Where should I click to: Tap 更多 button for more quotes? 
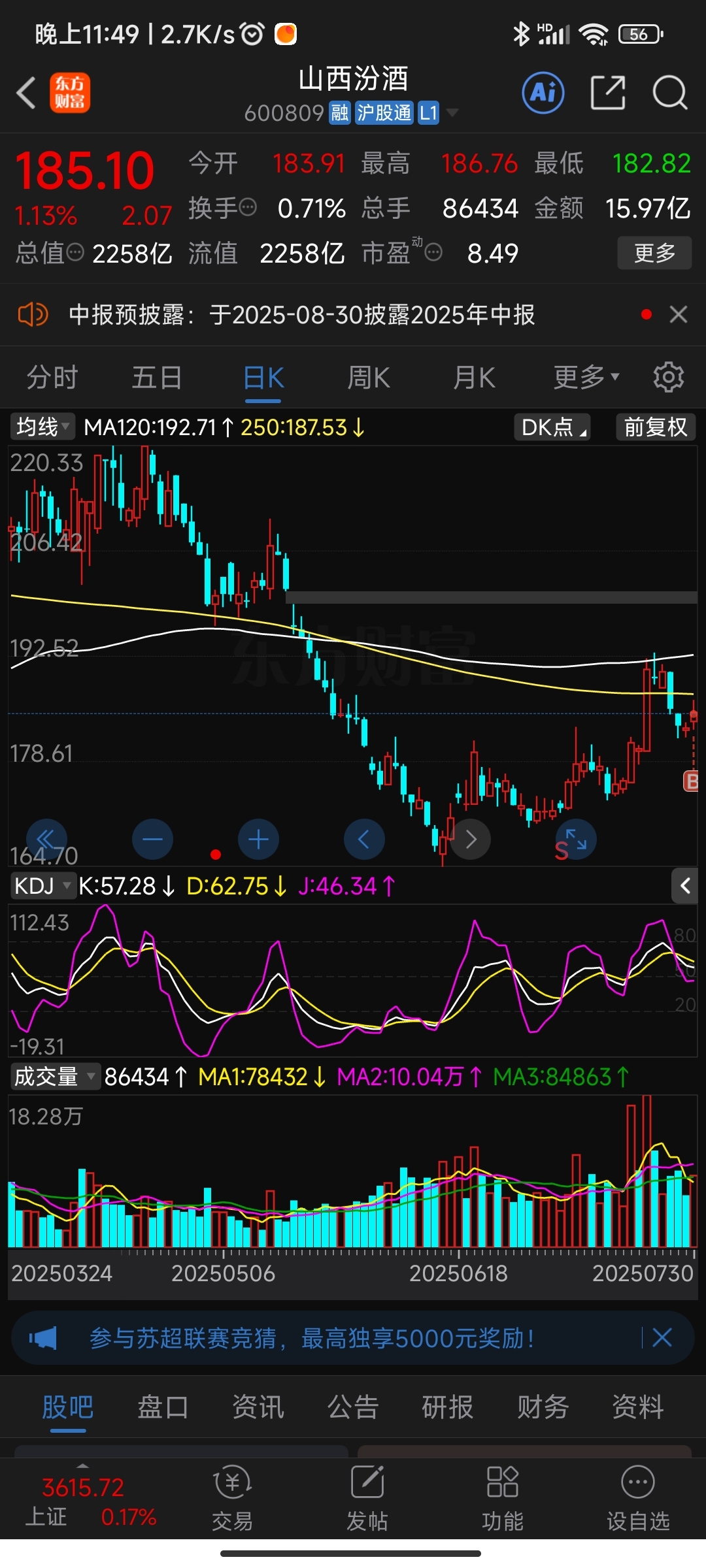tap(654, 253)
